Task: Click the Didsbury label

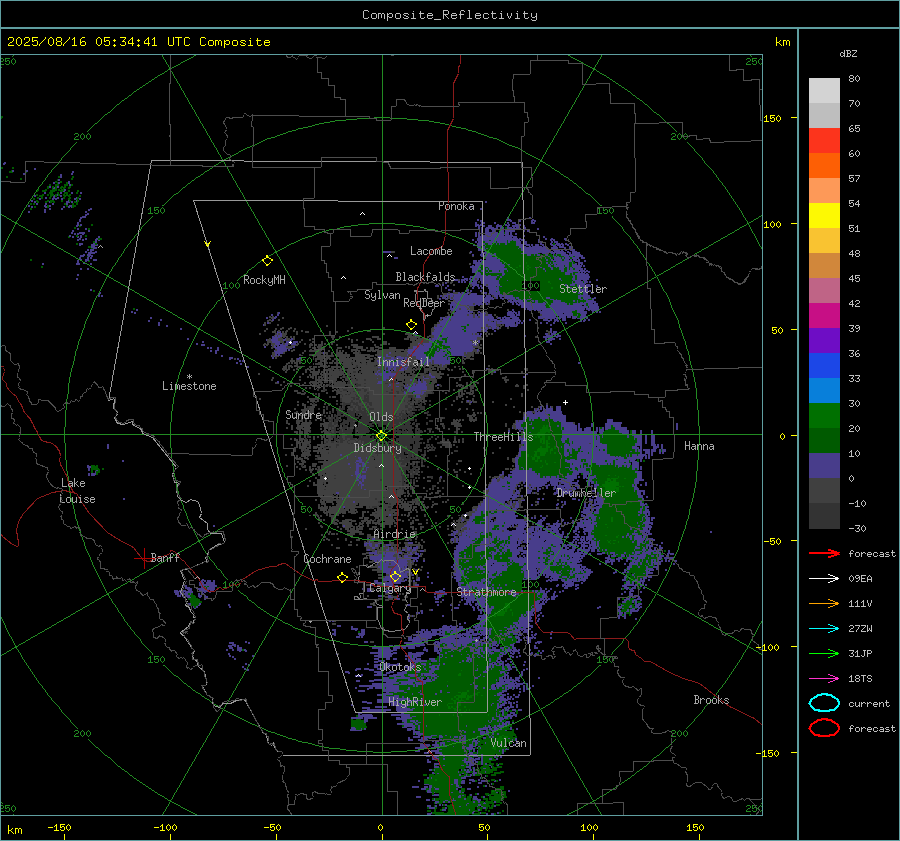Action: click(377, 448)
